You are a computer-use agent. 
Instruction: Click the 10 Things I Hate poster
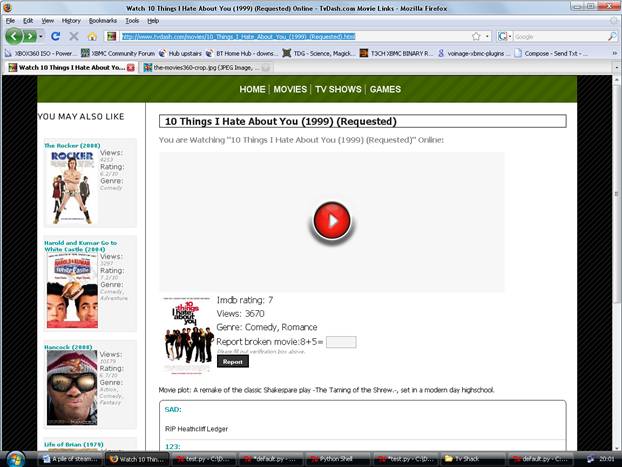click(x=187, y=335)
